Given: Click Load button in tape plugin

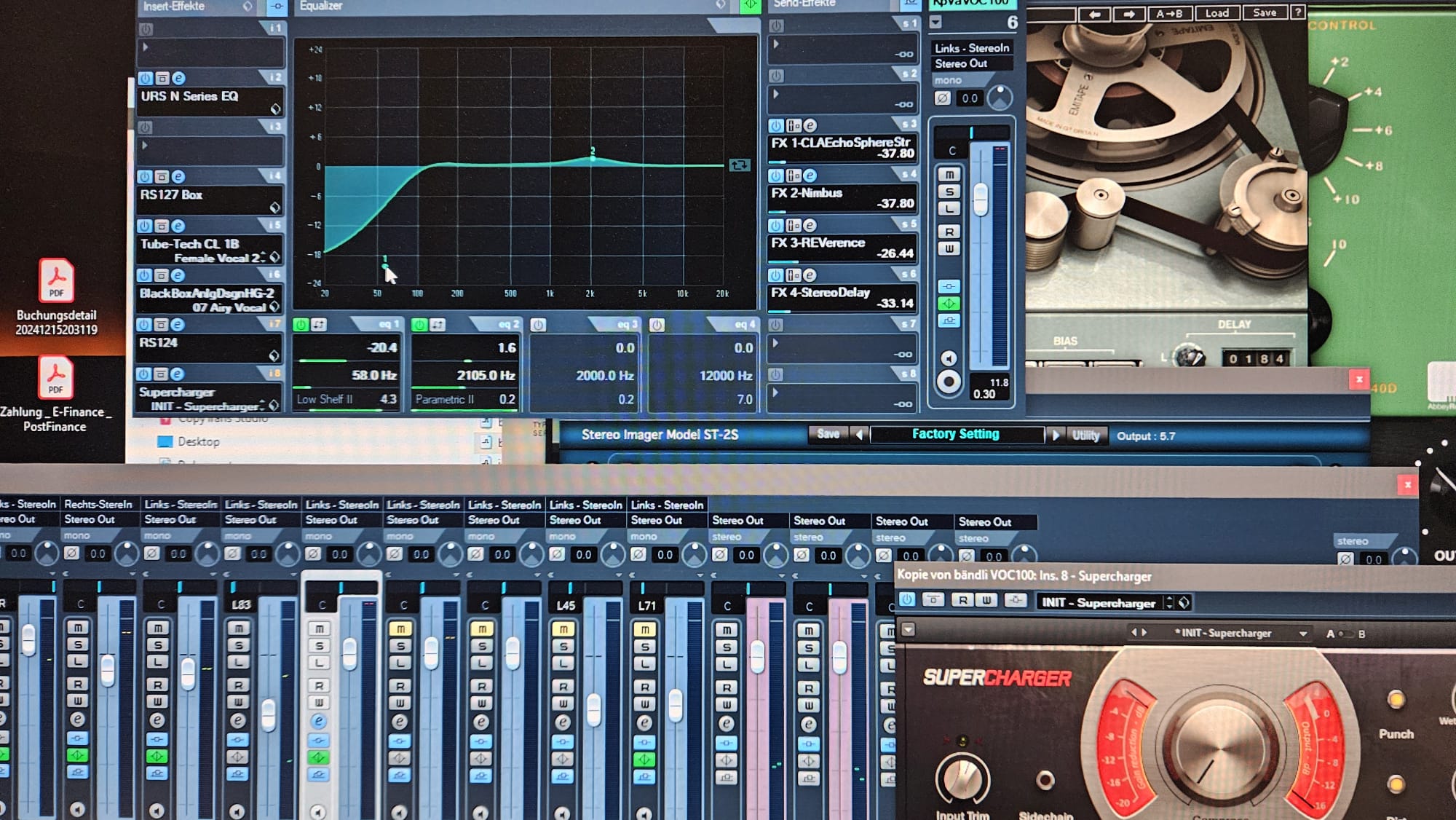Looking at the screenshot, I should [1216, 13].
